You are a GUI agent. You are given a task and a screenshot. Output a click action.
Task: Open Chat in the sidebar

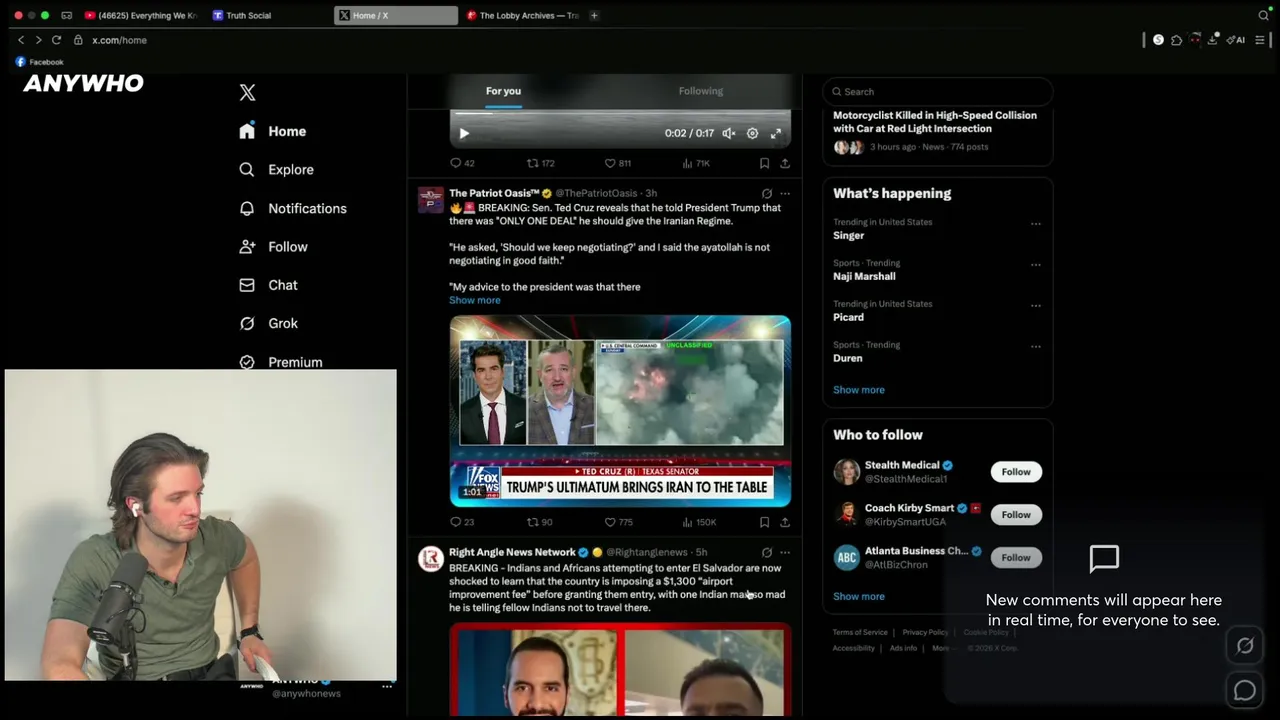[268, 285]
